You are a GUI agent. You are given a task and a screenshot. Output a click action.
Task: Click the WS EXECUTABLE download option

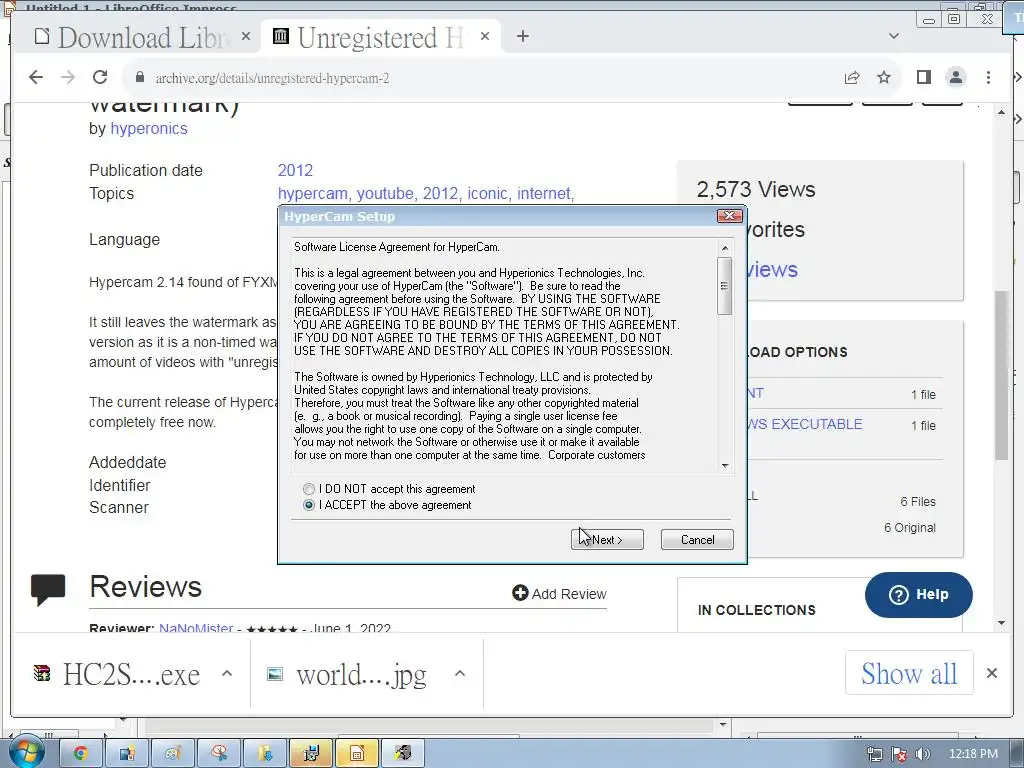[x=805, y=424]
